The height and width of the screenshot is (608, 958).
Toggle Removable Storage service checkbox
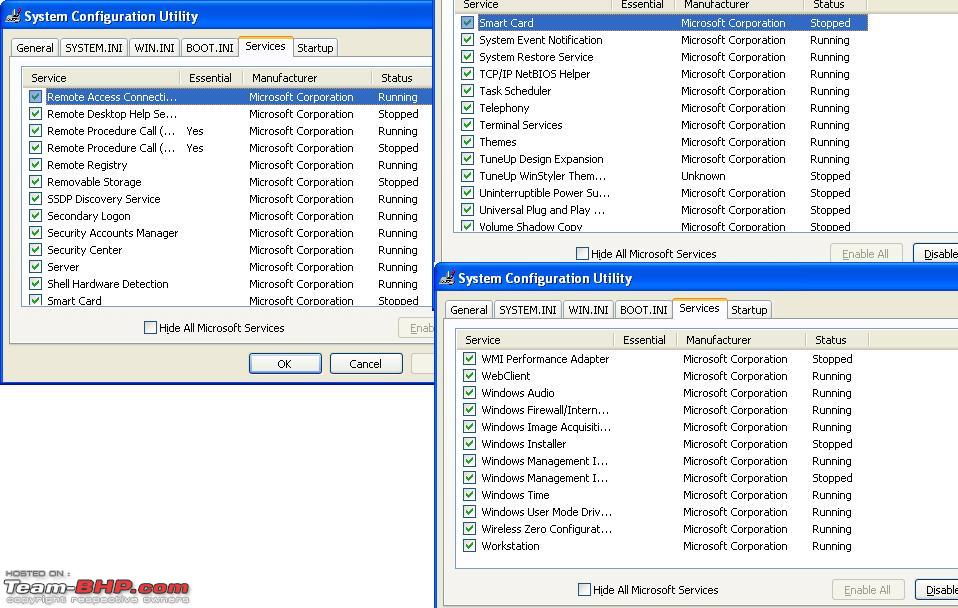pyautogui.click(x=35, y=182)
